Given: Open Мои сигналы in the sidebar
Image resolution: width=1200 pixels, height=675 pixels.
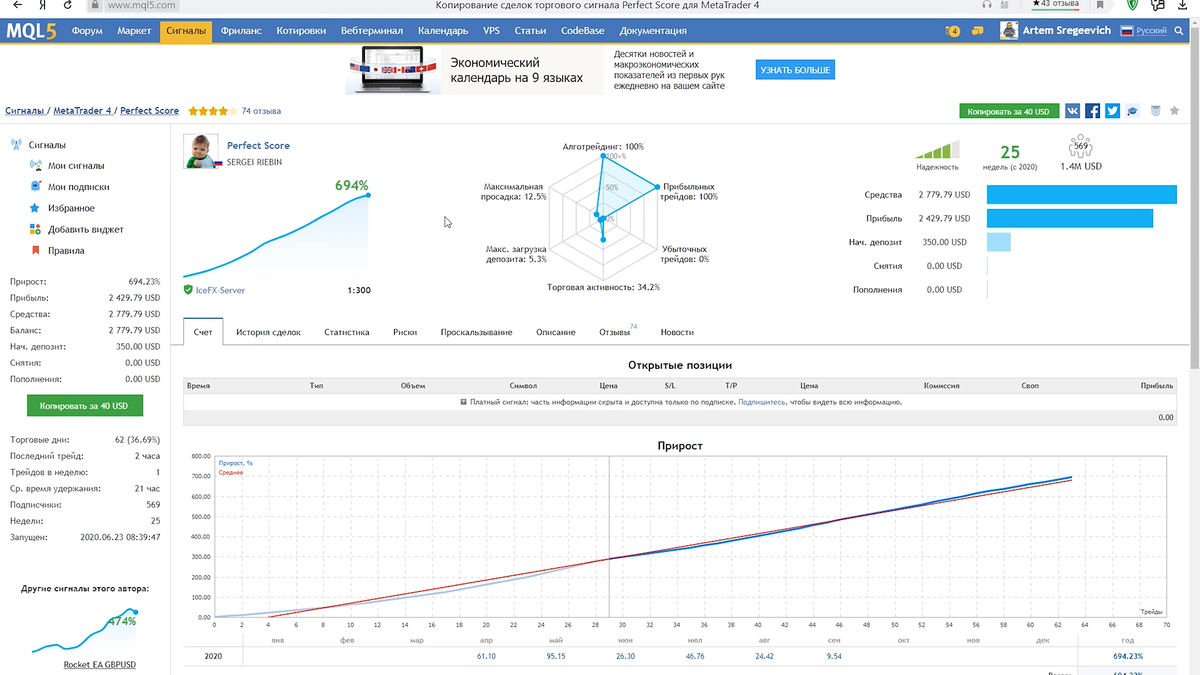Looking at the screenshot, I should pyautogui.click(x=76, y=166).
